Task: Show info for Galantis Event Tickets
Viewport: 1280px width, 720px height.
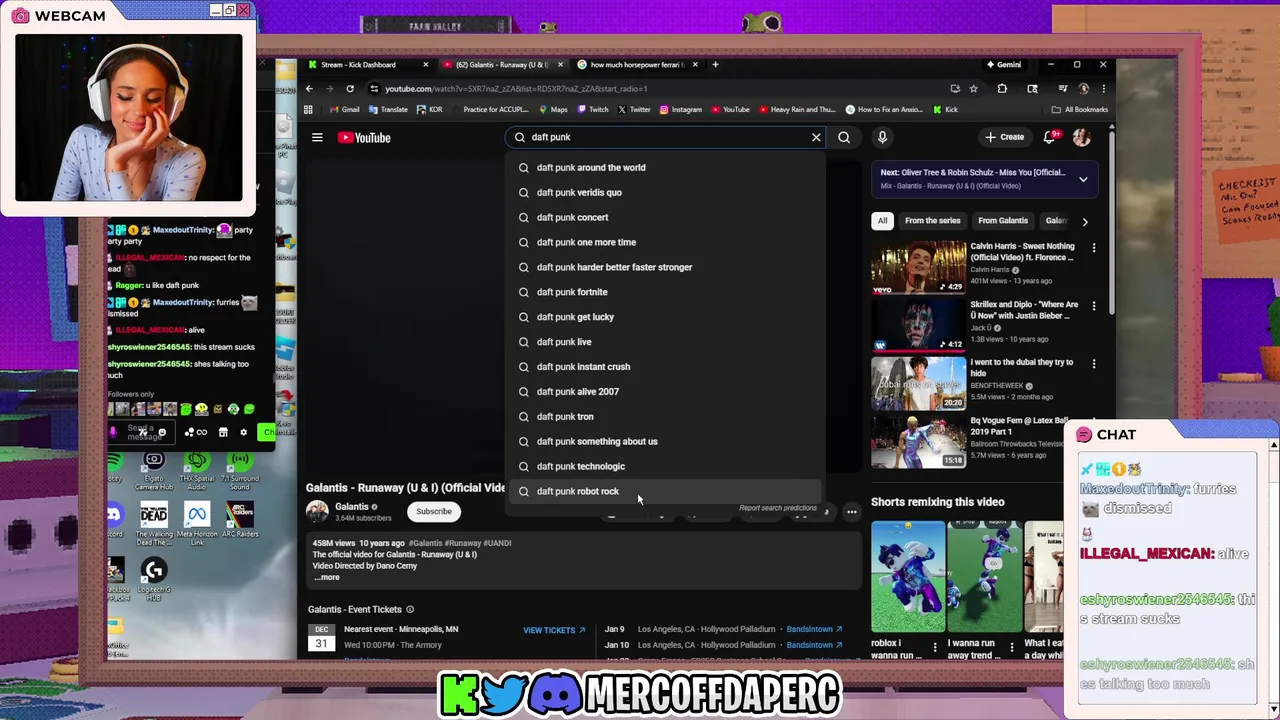Action: coord(409,609)
